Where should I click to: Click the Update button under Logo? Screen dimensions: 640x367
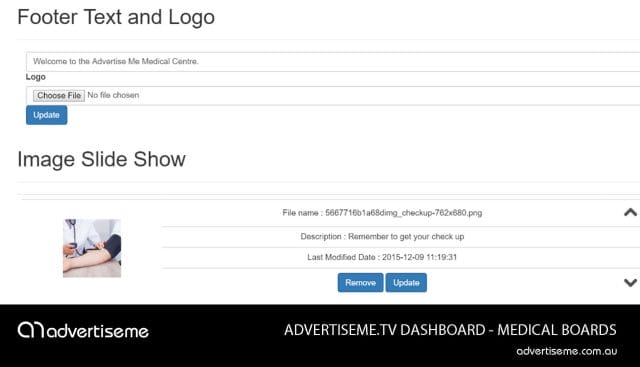47,115
